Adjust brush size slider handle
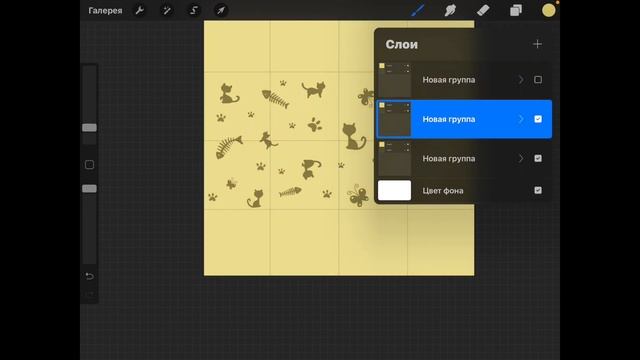Image resolution: width=640 pixels, height=360 pixels. point(89,128)
